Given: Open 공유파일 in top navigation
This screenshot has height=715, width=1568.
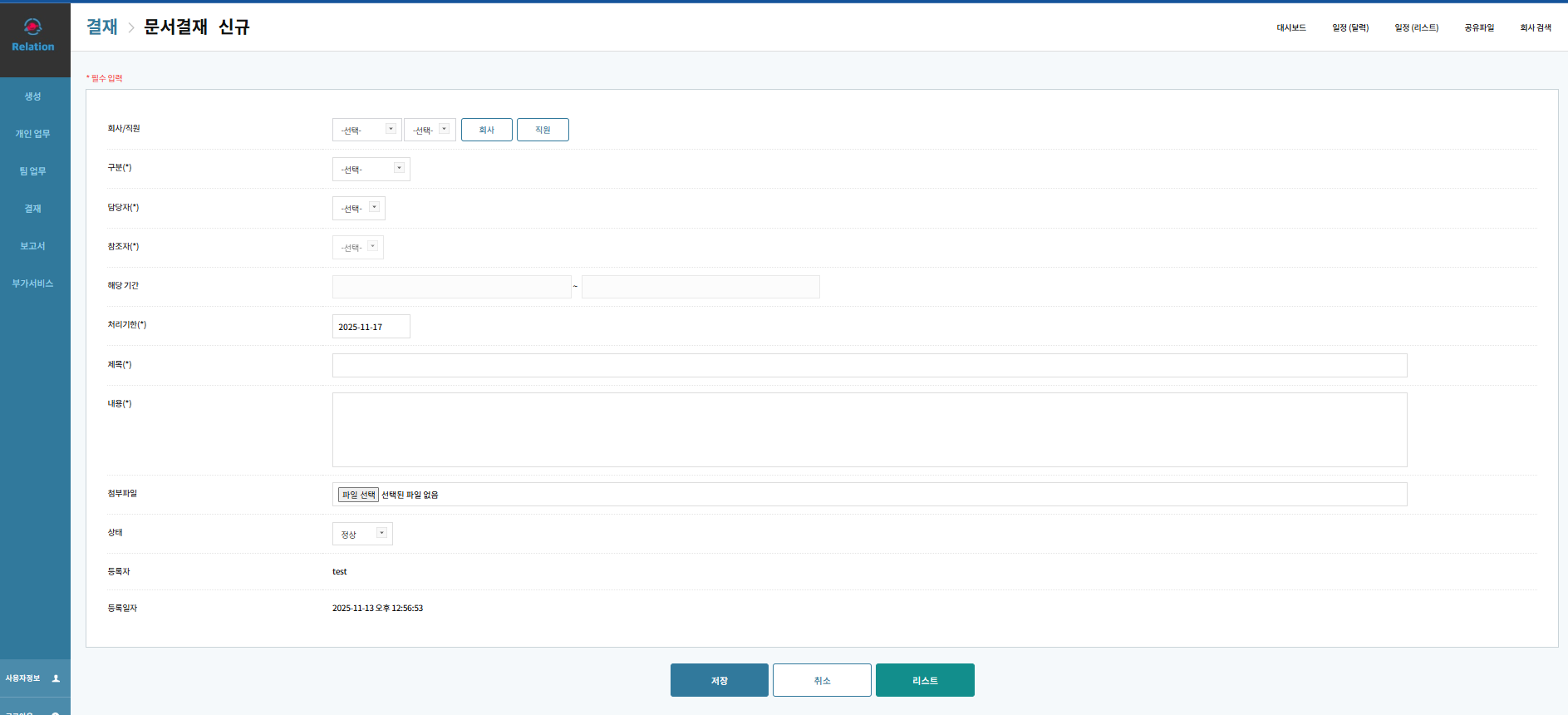Looking at the screenshot, I should pos(1479,27).
